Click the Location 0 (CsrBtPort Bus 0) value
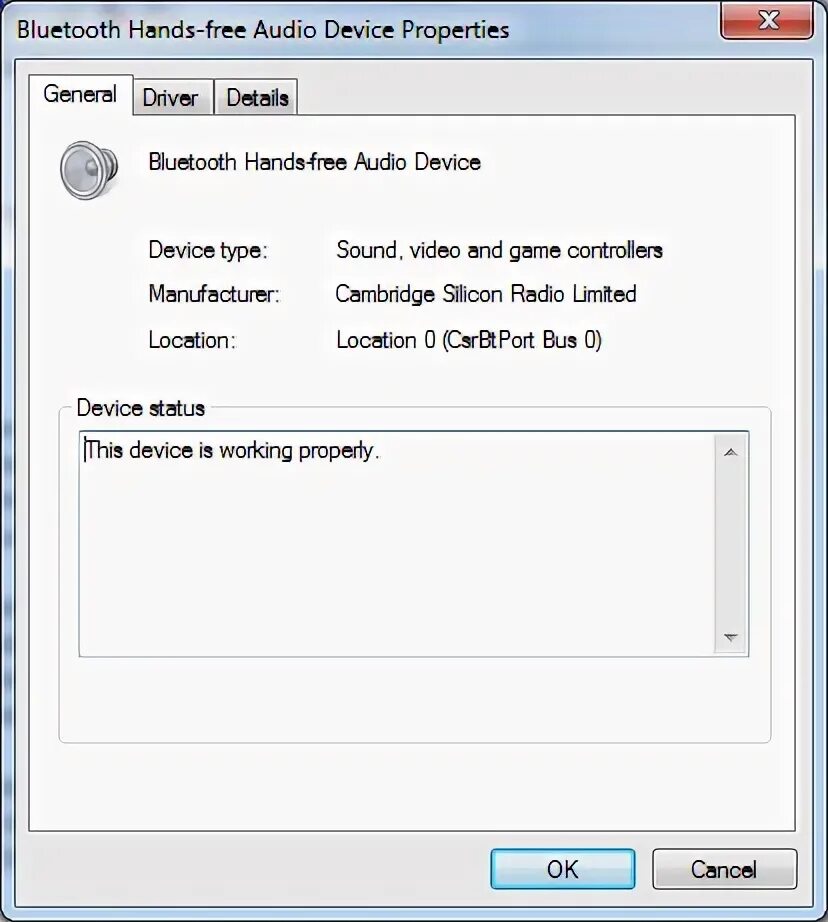Image resolution: width=828 pixels, height=922 pixels. [x=469, y=340]
